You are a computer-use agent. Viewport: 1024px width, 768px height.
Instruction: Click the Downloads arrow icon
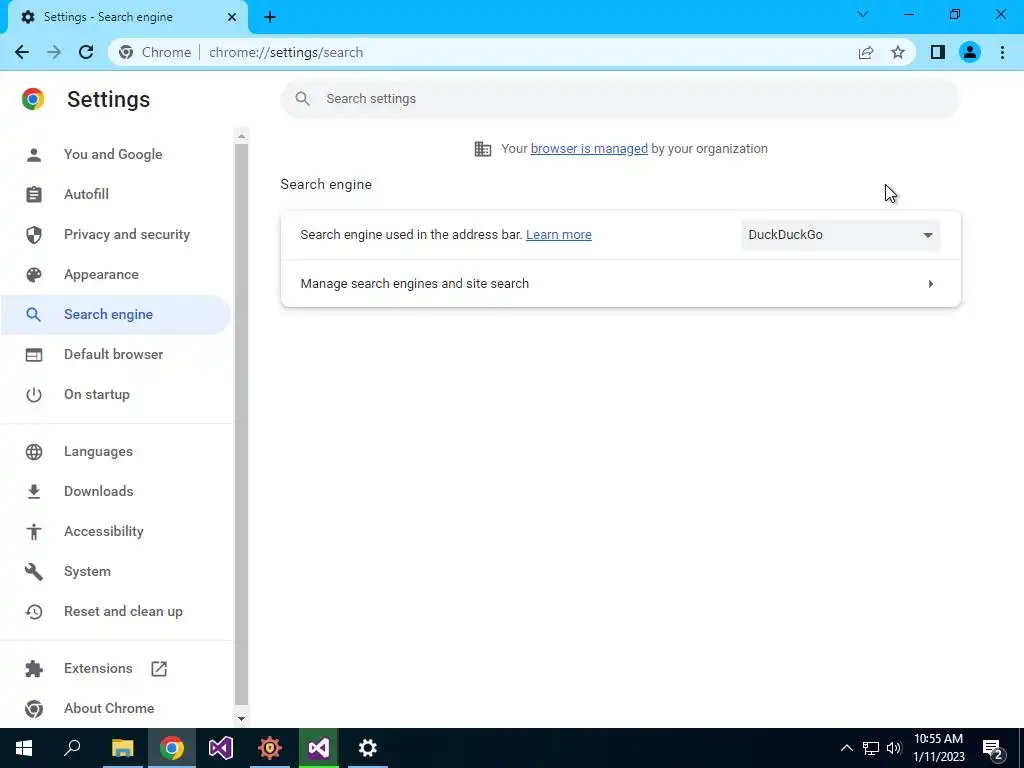(33, 492)
